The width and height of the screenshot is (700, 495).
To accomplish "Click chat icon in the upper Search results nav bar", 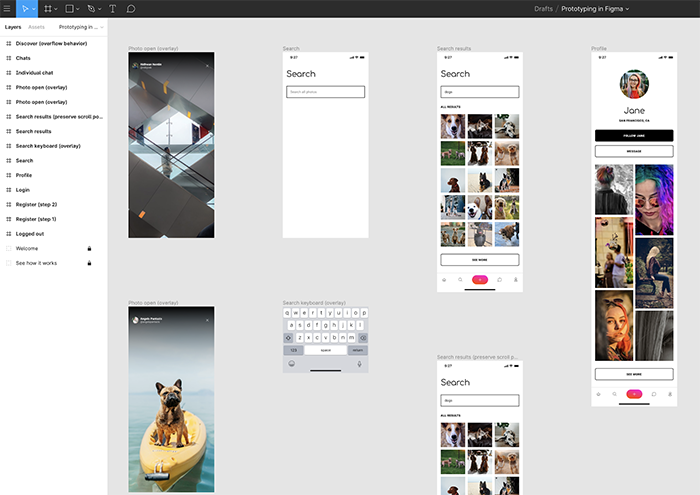I will [x=500, y=280].
